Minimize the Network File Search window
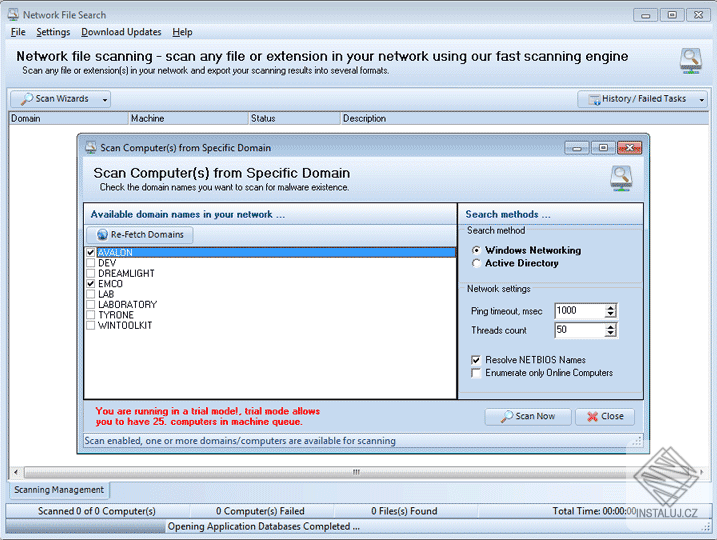The width and height of the screenshot is (717, 540). click(x=645, y=15)
